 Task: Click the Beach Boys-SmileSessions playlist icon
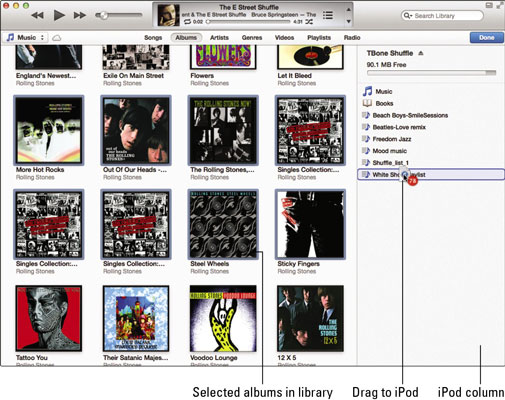pyautogui.click(x=366, y=115)
